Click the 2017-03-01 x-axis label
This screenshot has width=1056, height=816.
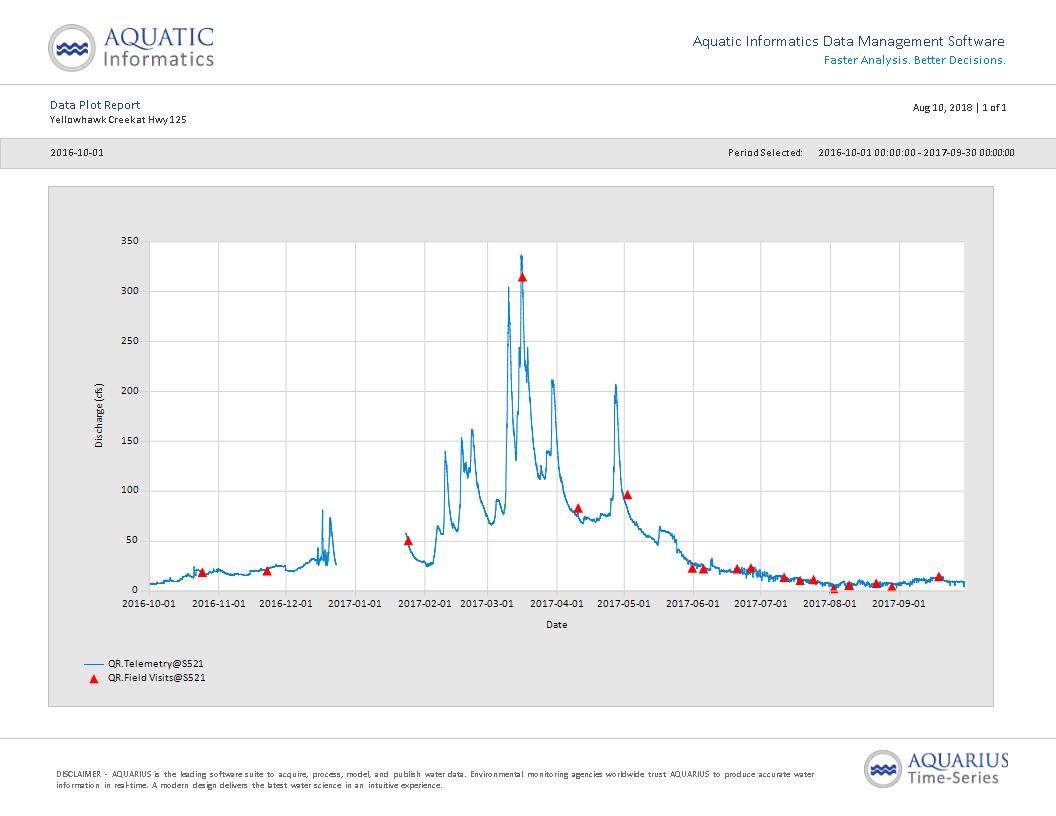487,604
